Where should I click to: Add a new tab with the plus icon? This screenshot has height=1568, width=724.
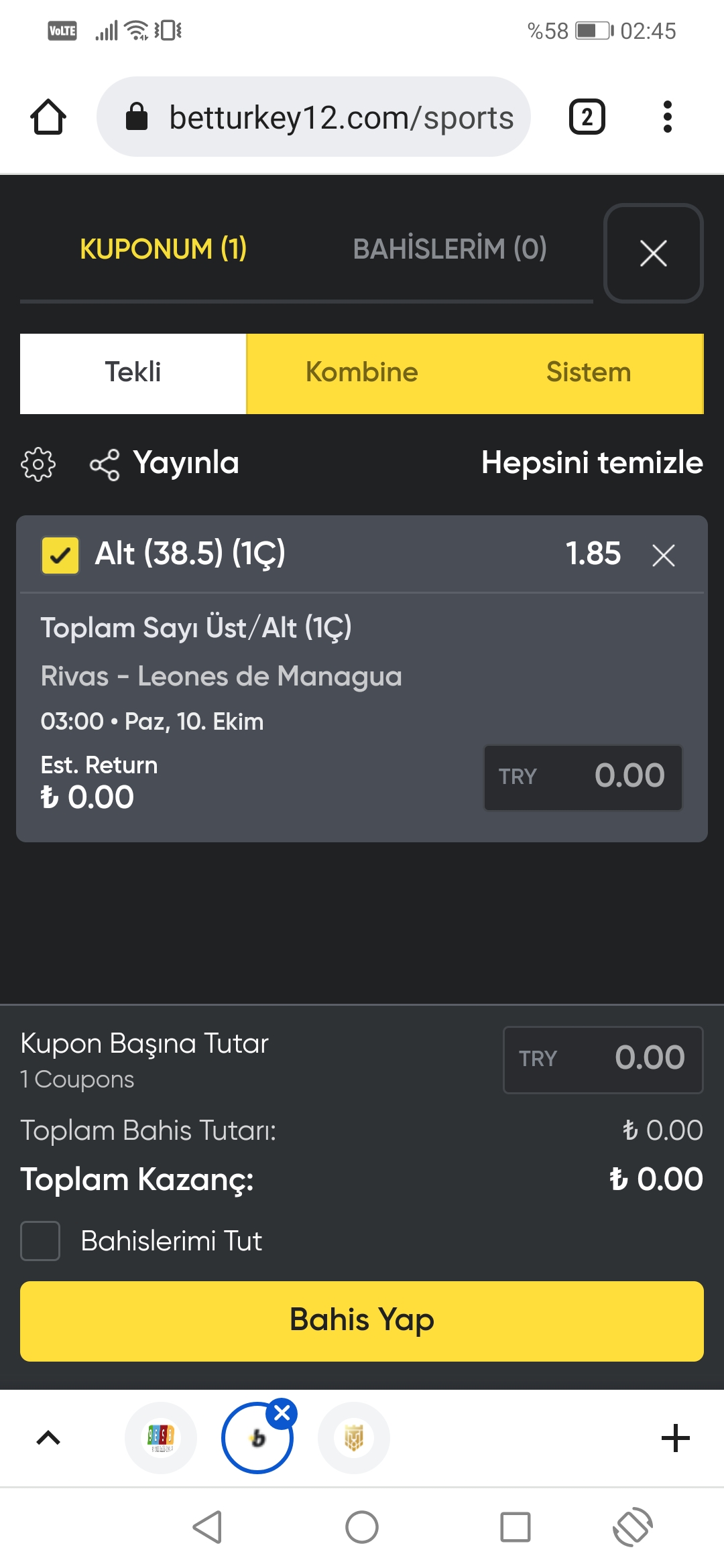pos(676,1438)
